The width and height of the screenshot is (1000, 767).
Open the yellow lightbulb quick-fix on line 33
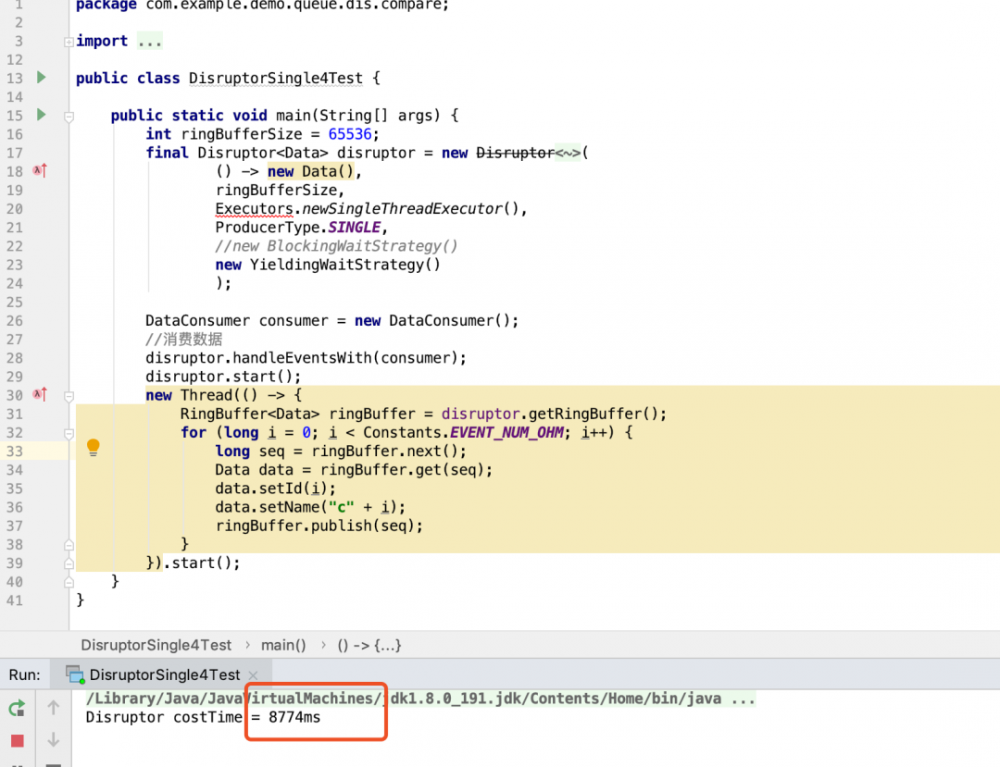pyautogui.click(x=93, y=447)
